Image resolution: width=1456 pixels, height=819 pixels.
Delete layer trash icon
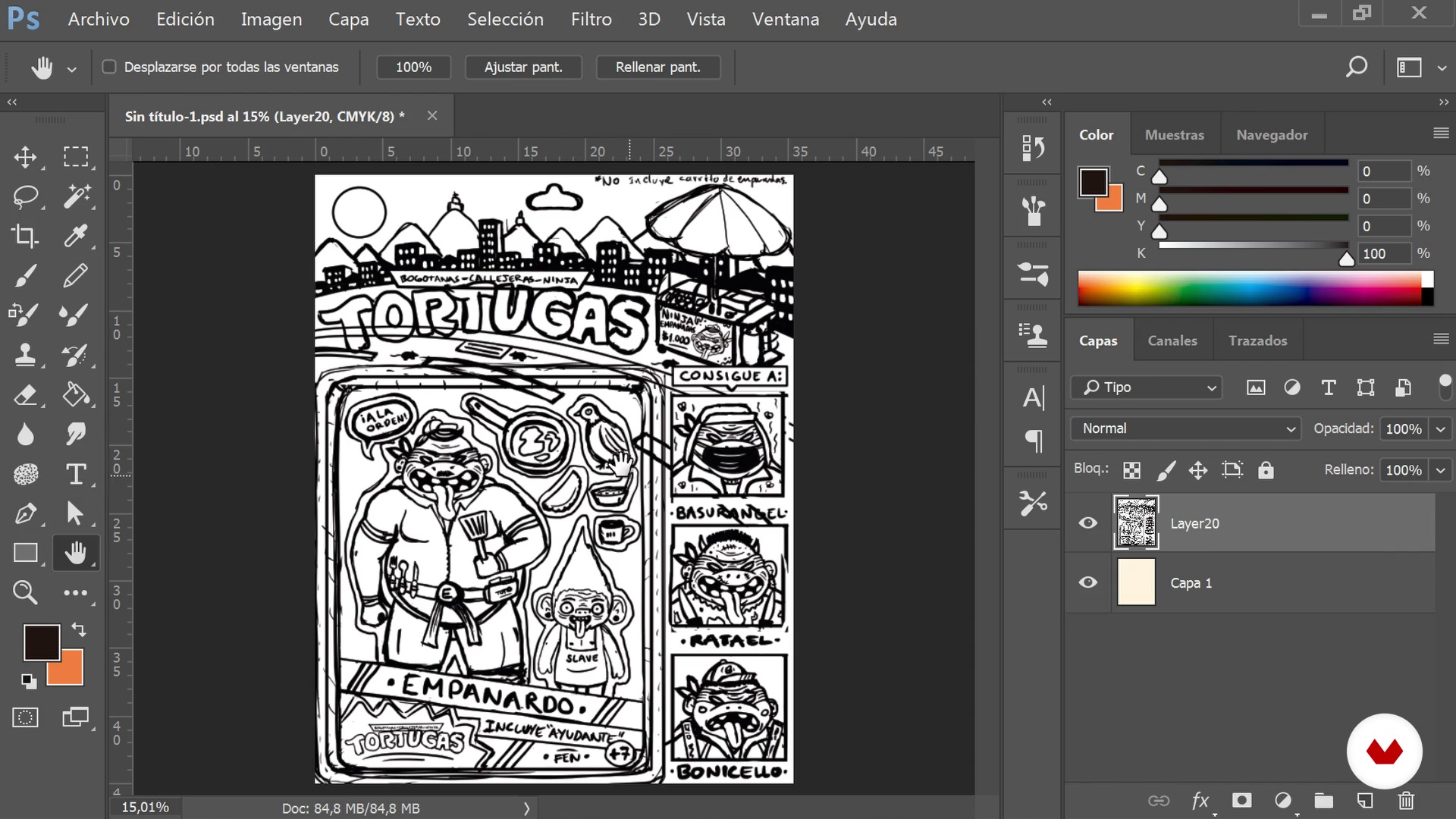click(1406, 800)
